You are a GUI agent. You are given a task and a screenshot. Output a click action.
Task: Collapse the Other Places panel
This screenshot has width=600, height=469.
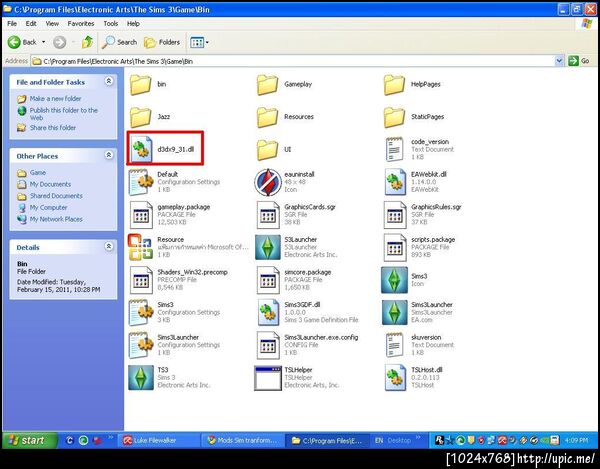pos(109,155)
